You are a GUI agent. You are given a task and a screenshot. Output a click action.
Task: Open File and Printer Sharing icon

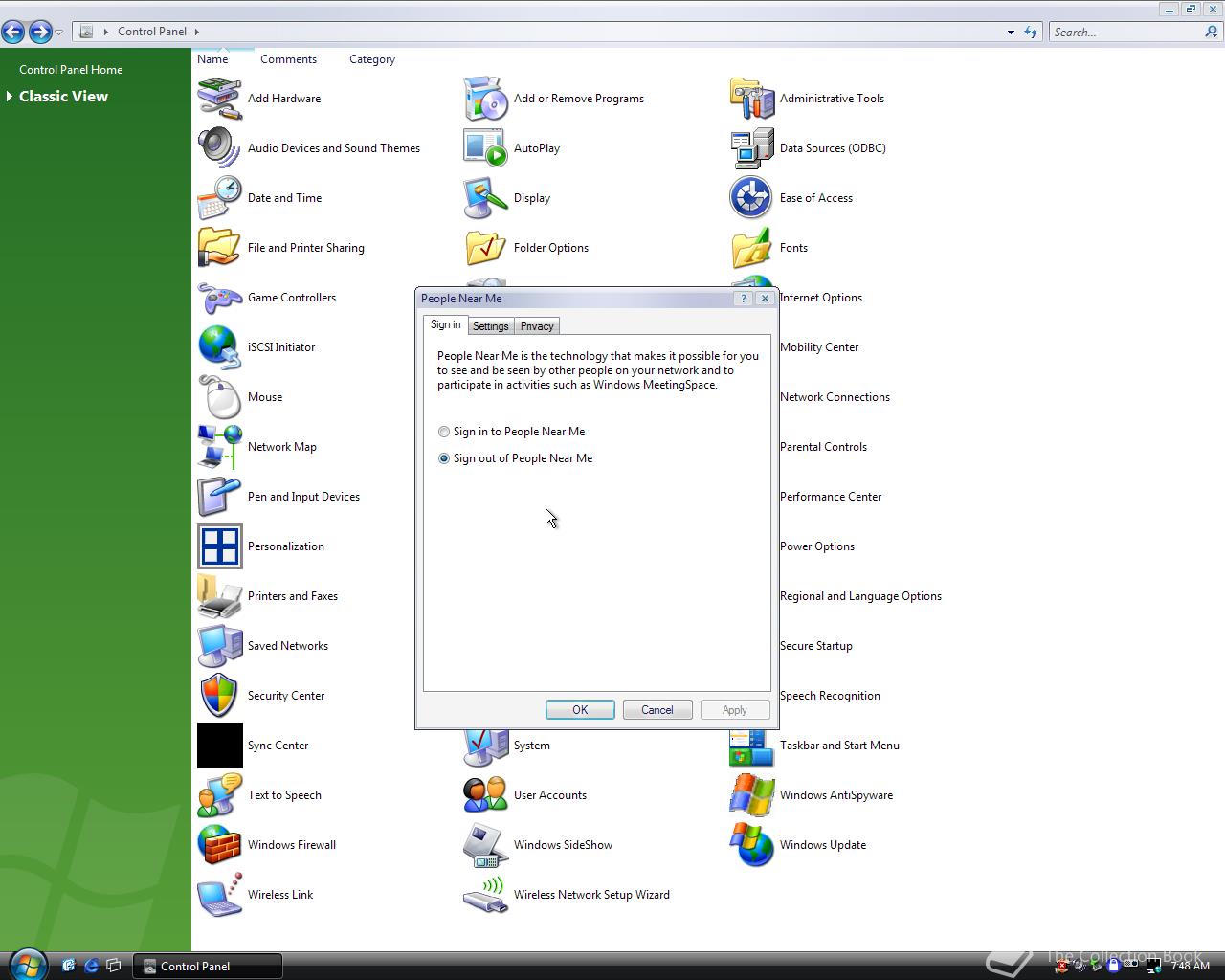tap(219, 248)
